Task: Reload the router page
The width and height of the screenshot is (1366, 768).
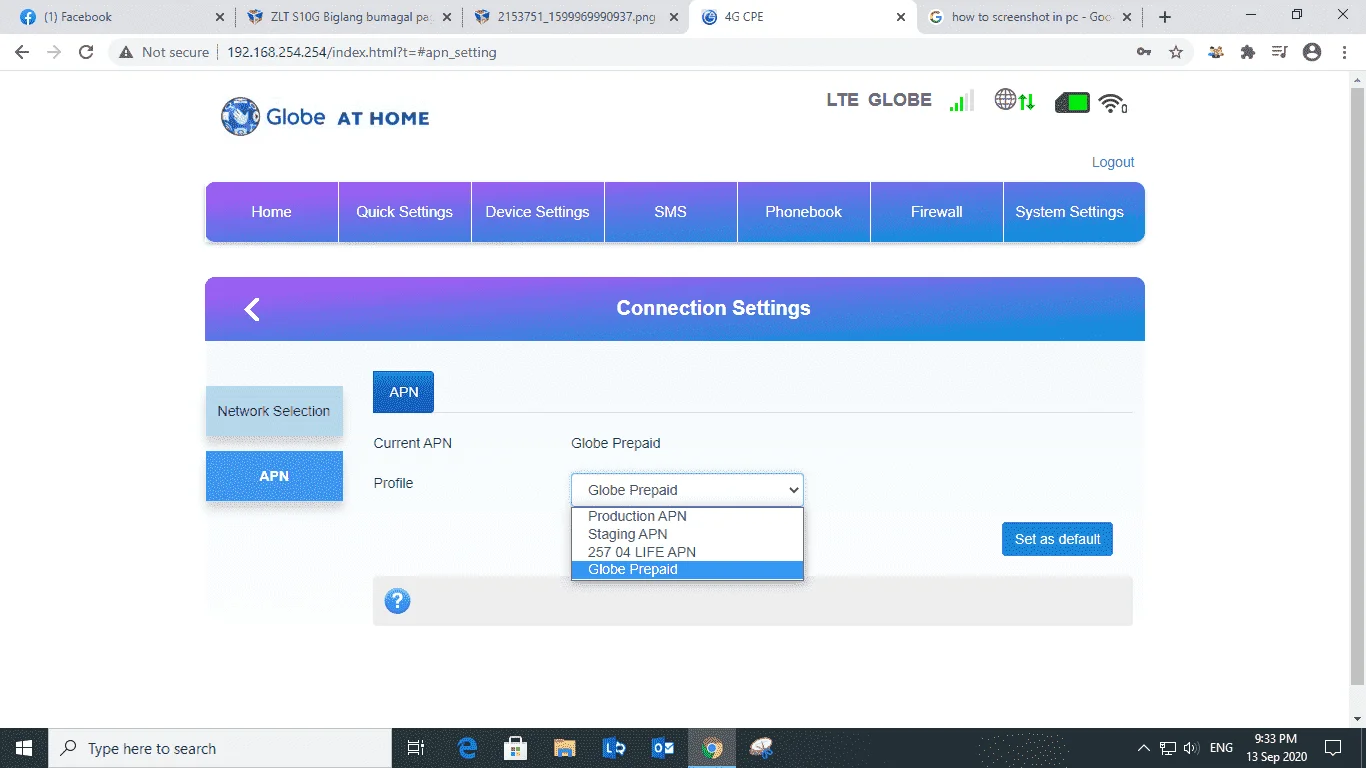Action: pyautogui.click(x=86, y=52)
